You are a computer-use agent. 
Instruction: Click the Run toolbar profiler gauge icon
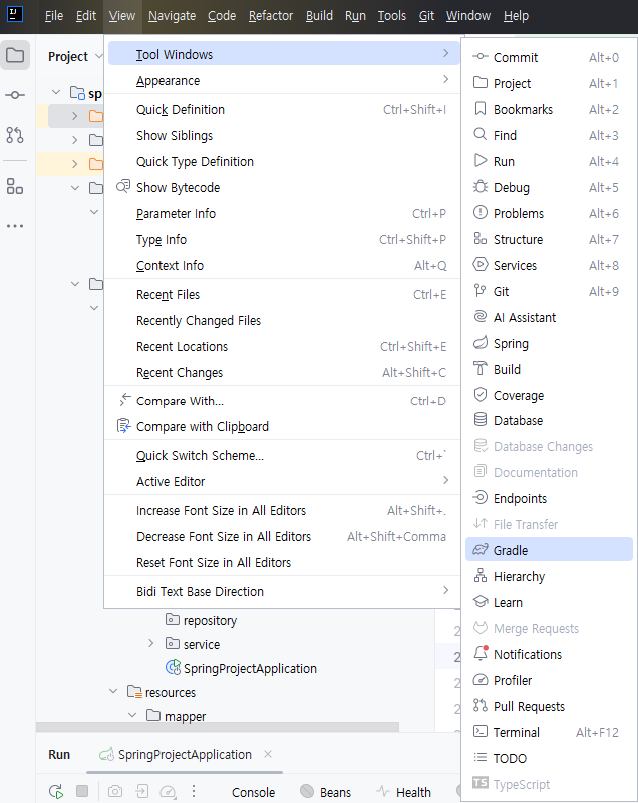(168, 792)
